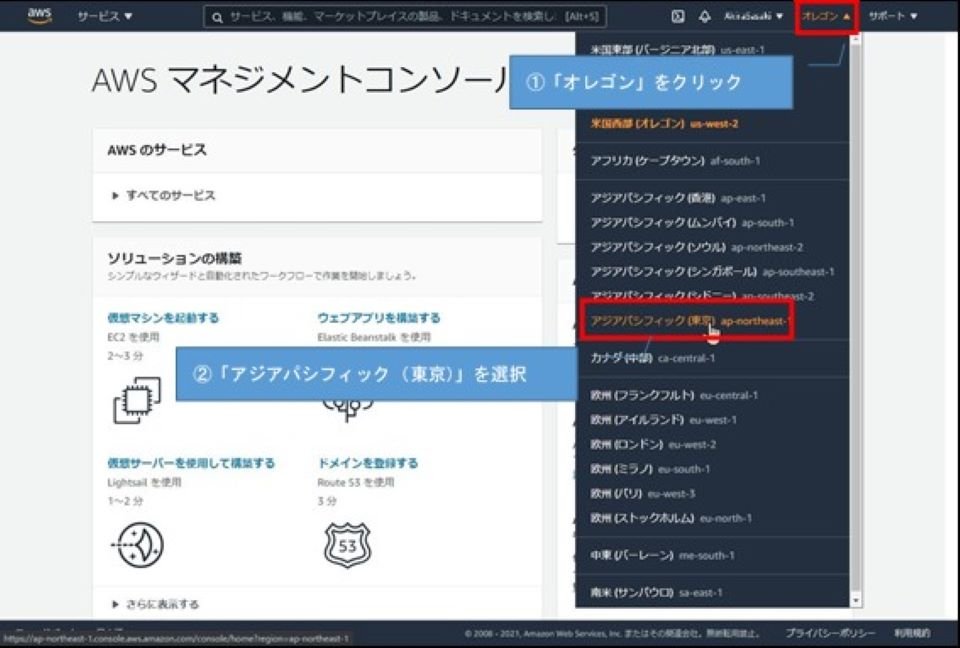Select 南米 (サンパウロ) sa-east-1 region

point(656,592)
